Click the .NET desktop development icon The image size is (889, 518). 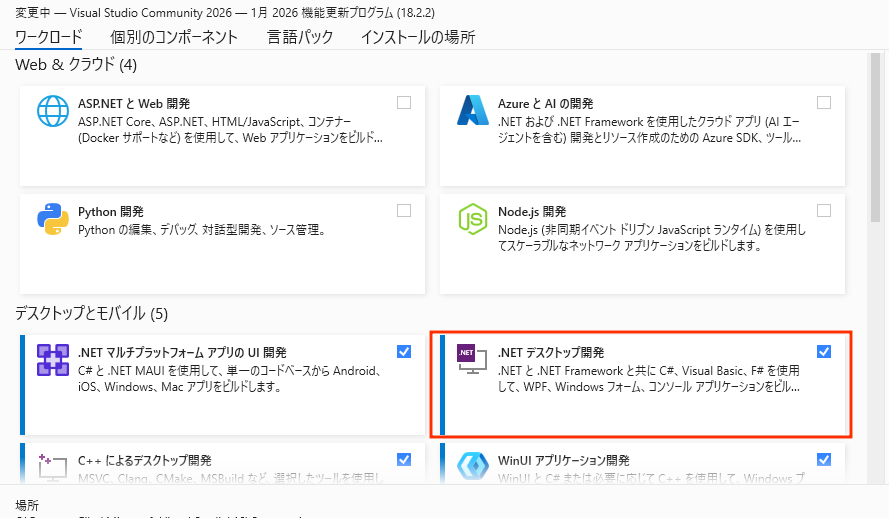pos(471,360)
